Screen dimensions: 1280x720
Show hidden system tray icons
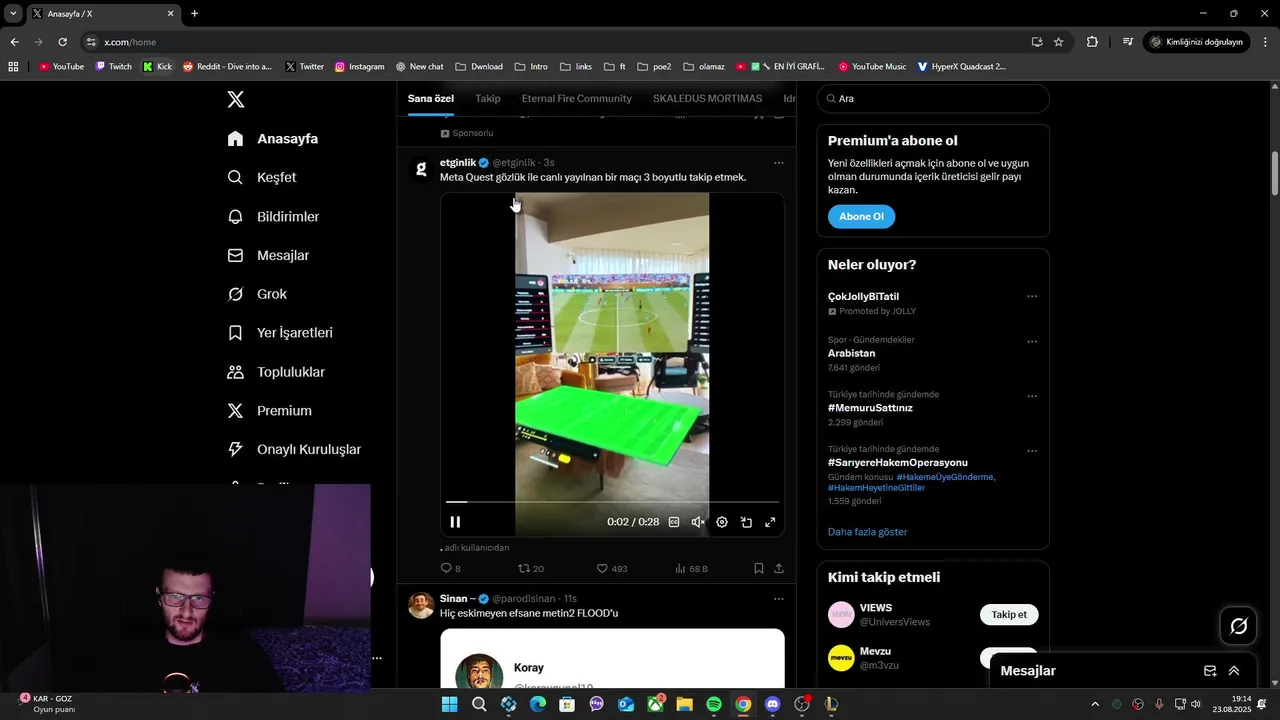1095,704
